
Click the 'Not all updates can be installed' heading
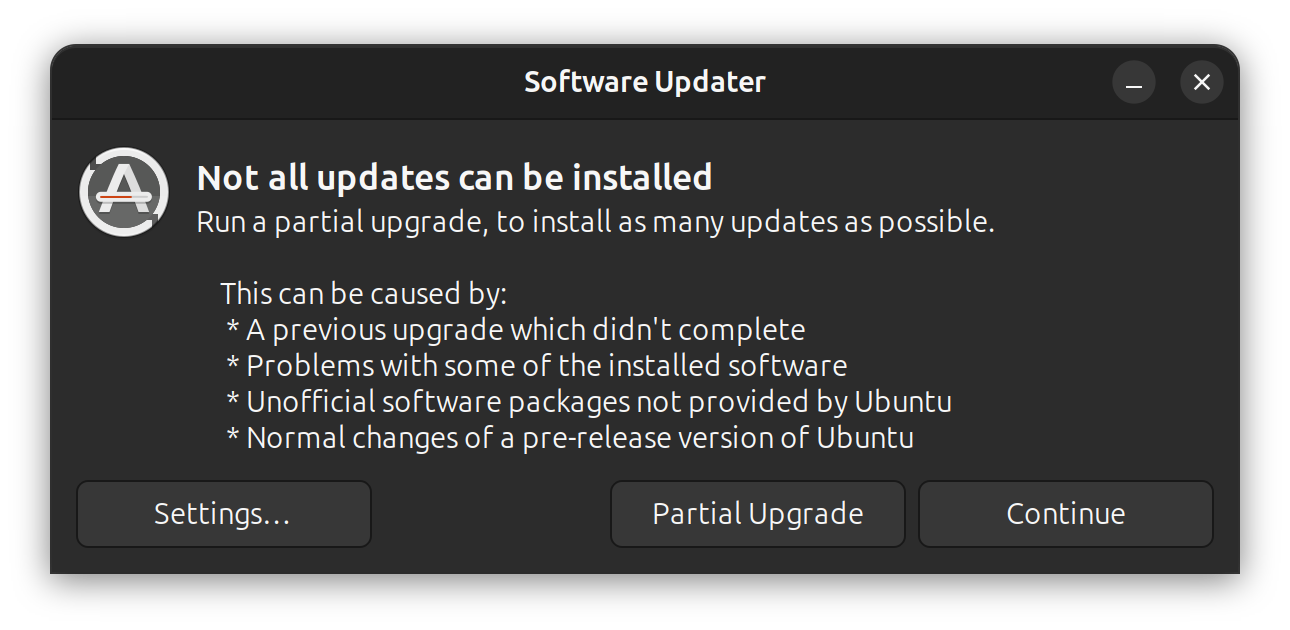454,178
